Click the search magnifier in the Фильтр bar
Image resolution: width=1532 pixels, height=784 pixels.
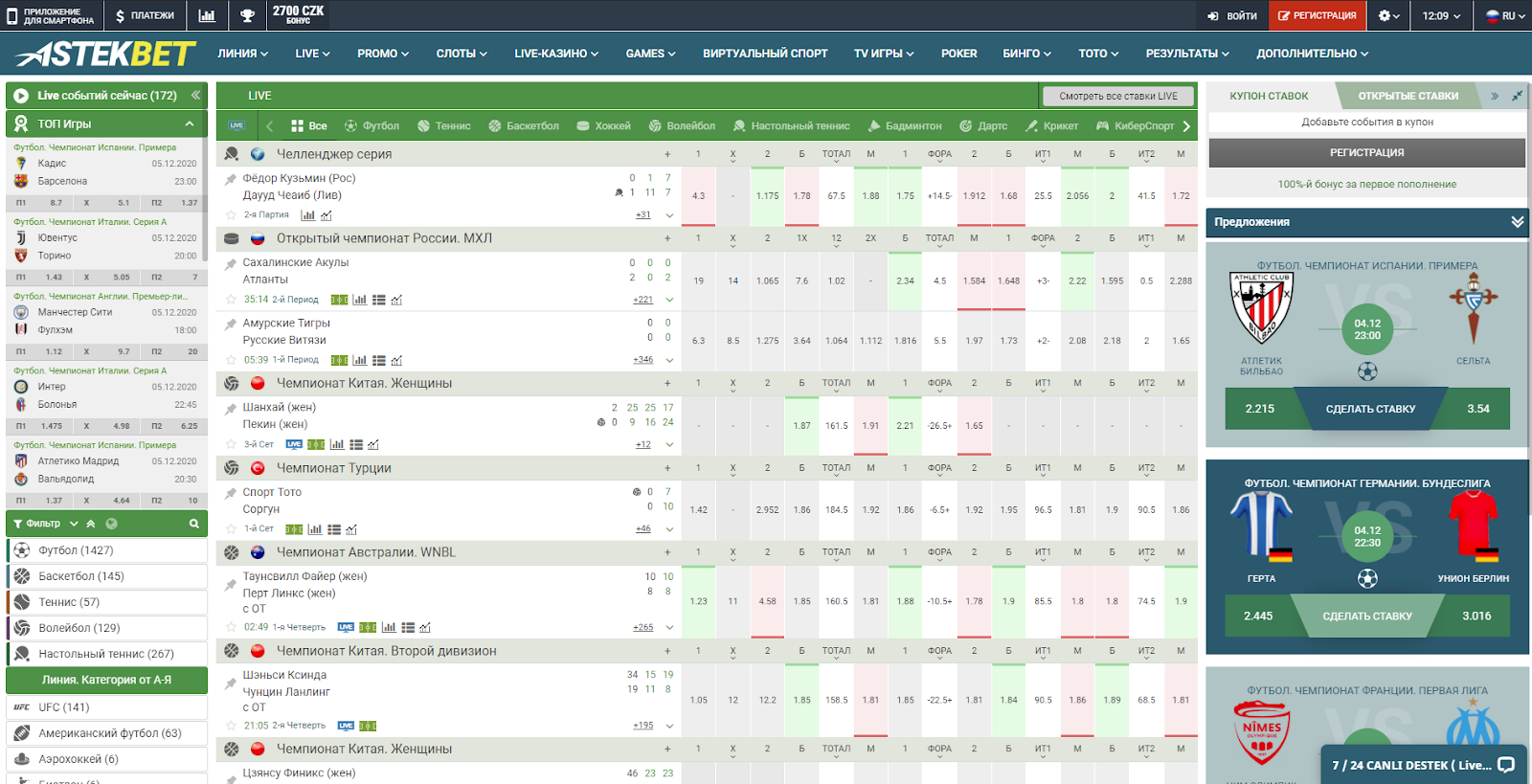(x=193, y=524)
